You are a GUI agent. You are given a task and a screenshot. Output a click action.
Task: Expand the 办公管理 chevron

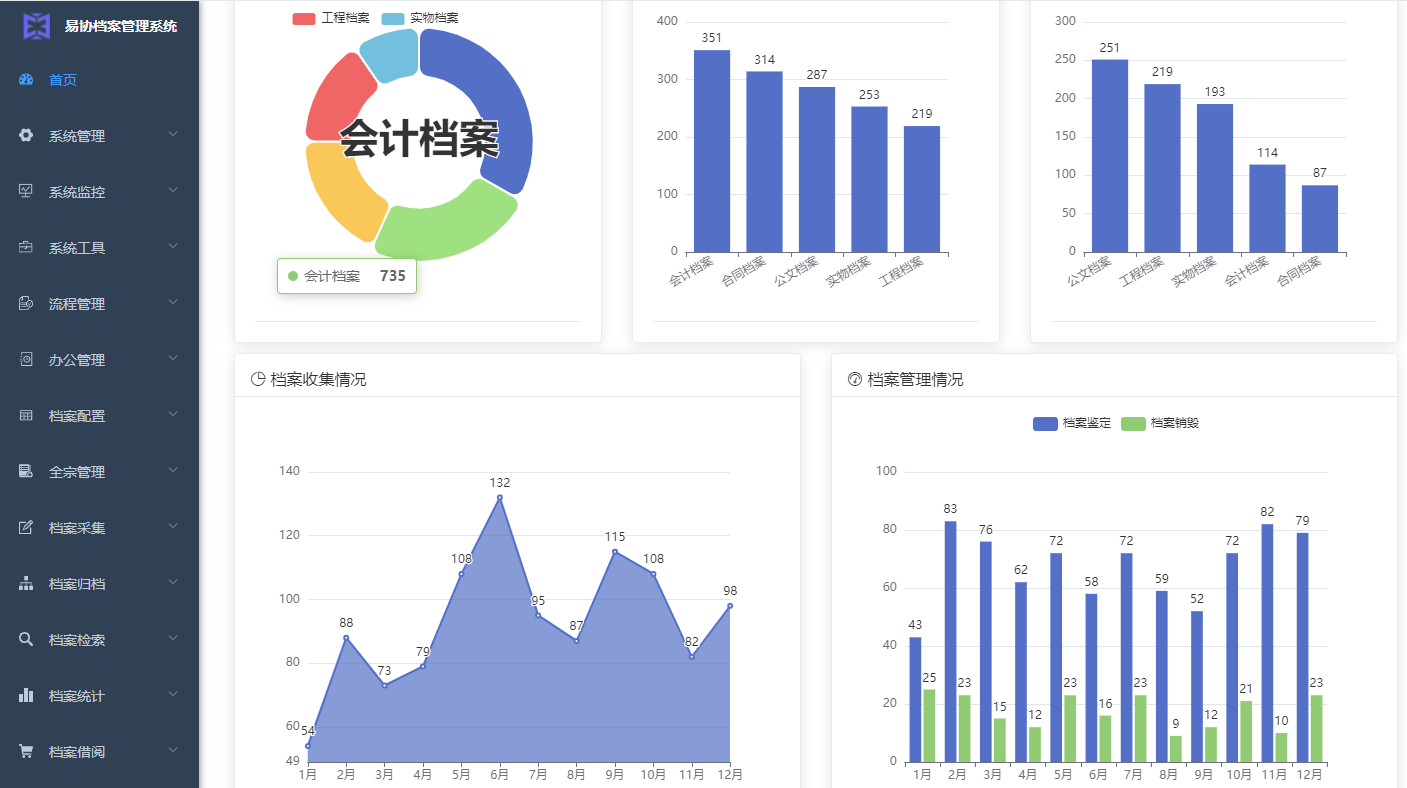pyautogui.click(x=173, y=358)
